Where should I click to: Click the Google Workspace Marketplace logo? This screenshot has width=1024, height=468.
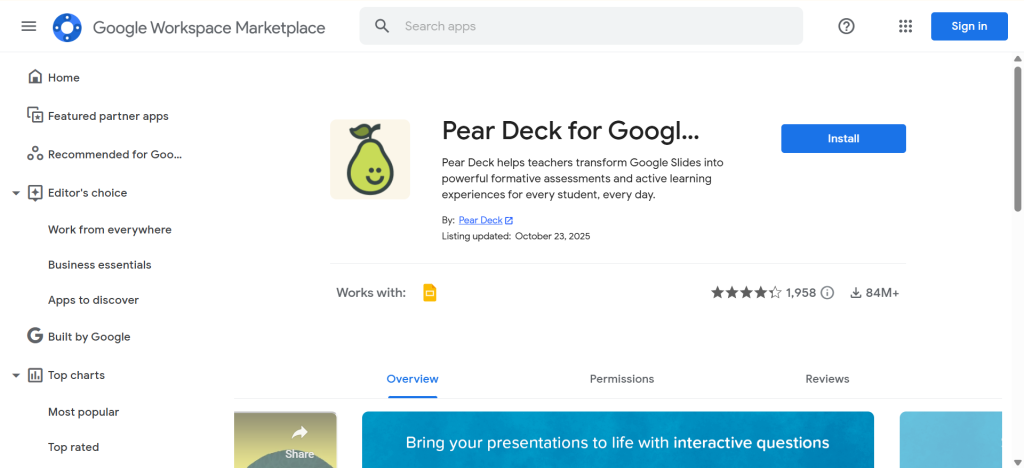point(67,27)
